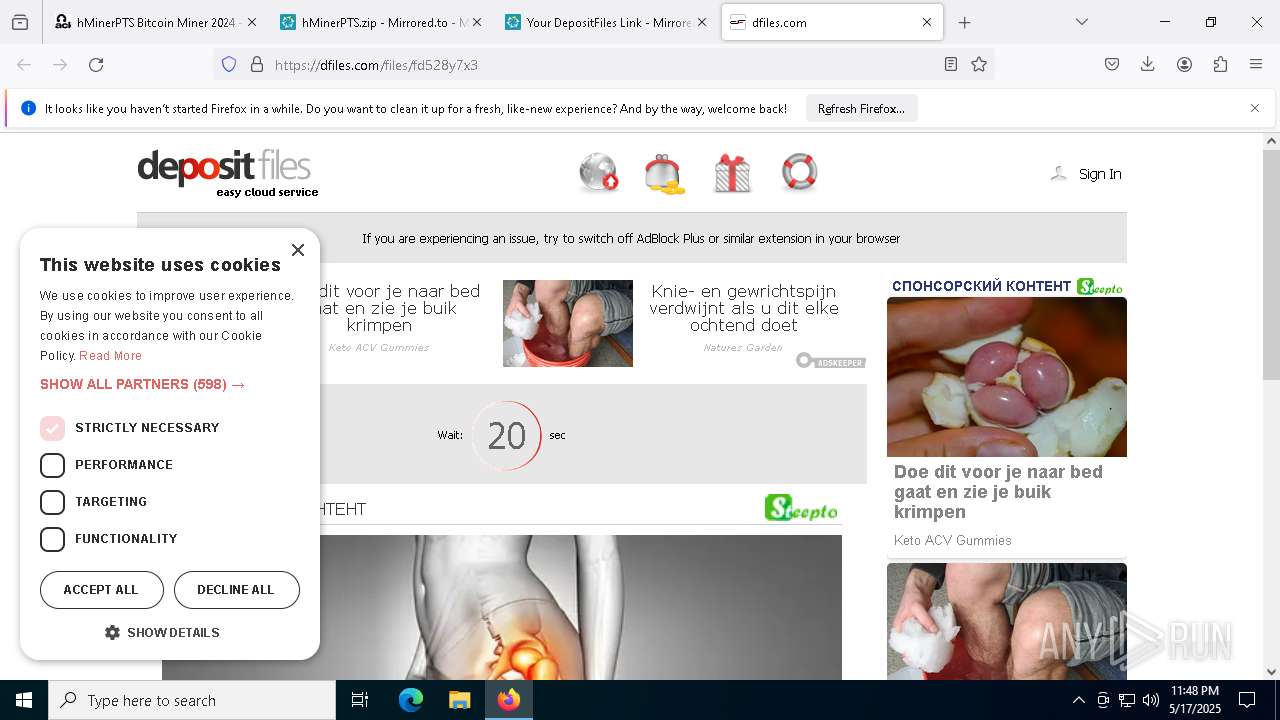Image resolution: width=1280 pixels, height=720 pixels.
Task: Bookmark this page with the star icon
Action: 979,64
